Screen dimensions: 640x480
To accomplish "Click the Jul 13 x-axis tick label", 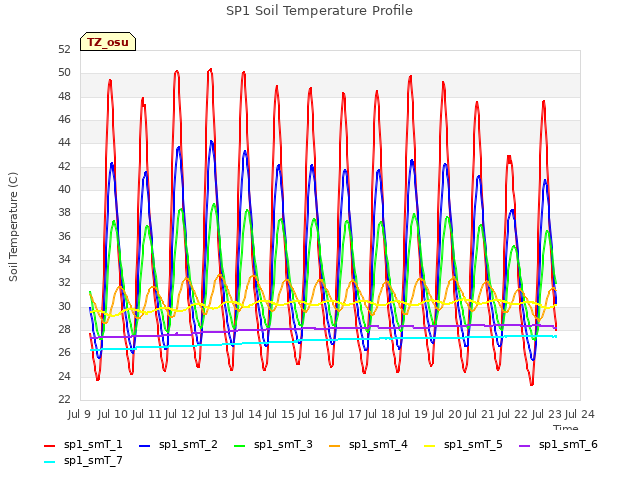I will (213, 414).
